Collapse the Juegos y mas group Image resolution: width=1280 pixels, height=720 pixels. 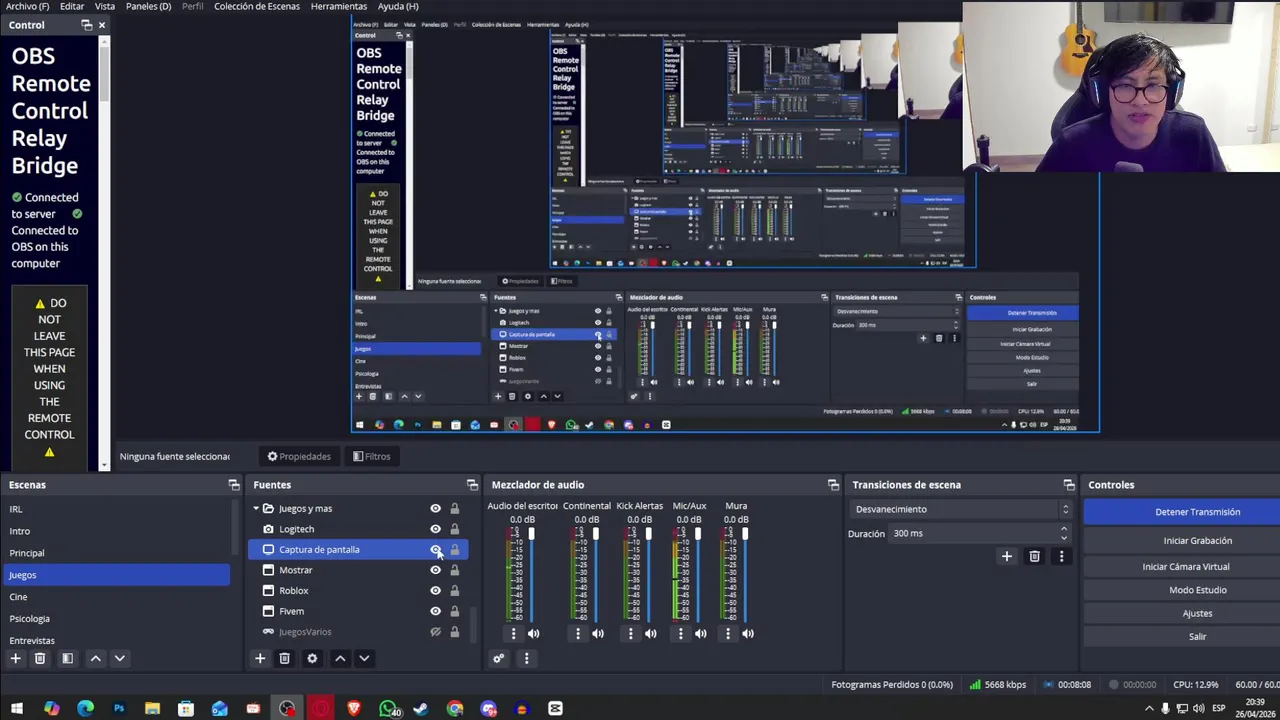[x=256, y=509]
